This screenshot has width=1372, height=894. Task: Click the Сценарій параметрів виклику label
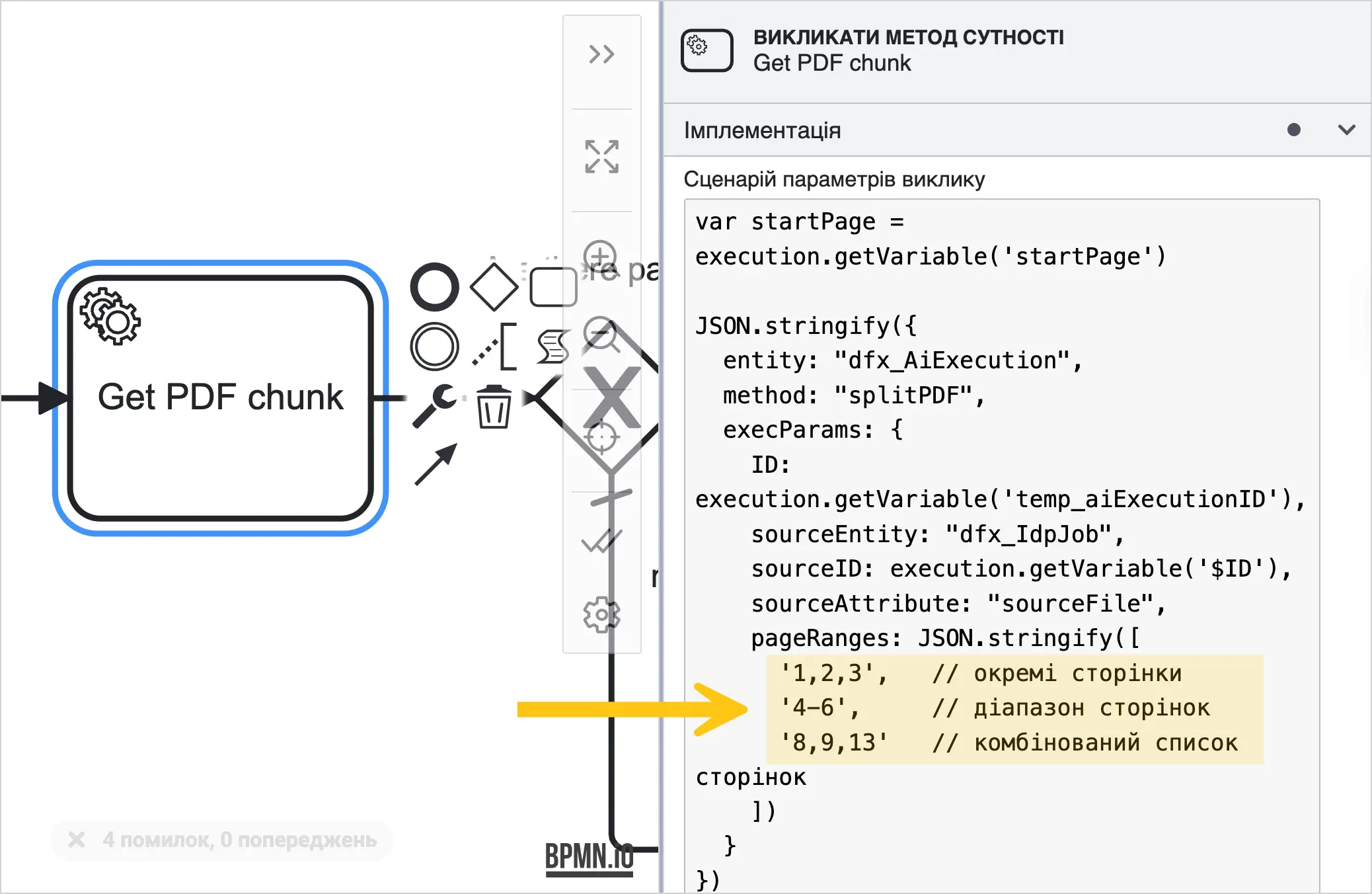(x=834, y=179)
